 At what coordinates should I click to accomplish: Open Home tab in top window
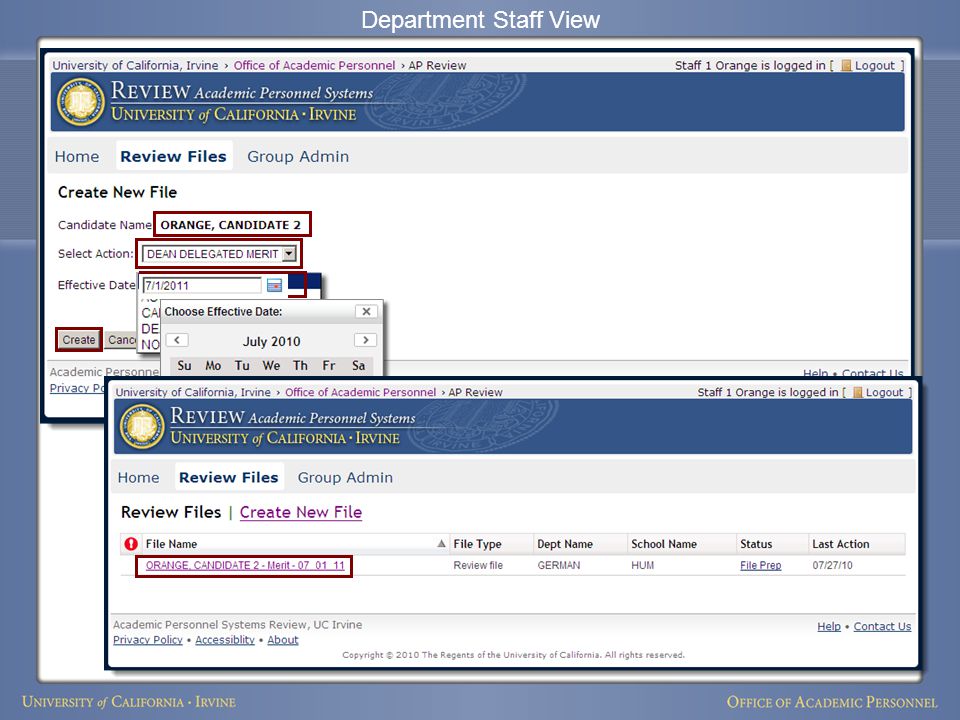coord(77,157)
